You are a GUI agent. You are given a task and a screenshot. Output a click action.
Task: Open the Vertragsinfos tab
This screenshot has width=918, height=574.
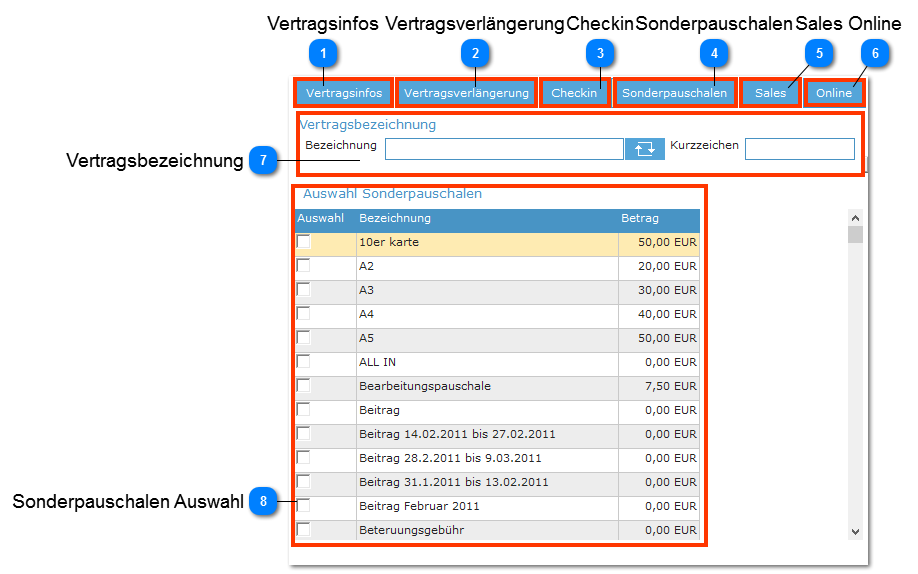pyautogui.click(x=344, y=93)
